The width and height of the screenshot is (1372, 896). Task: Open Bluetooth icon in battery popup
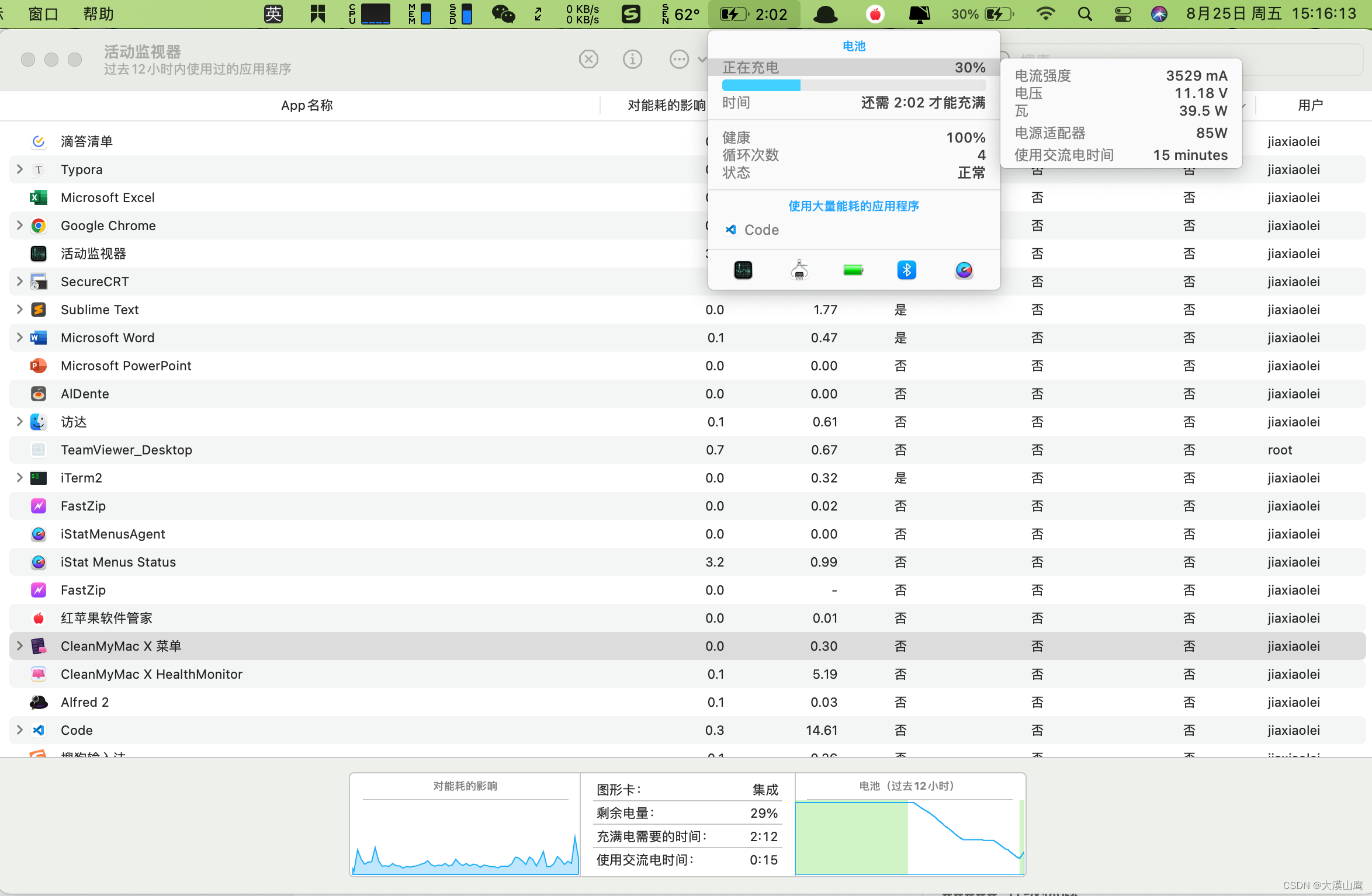click(906, 270)
